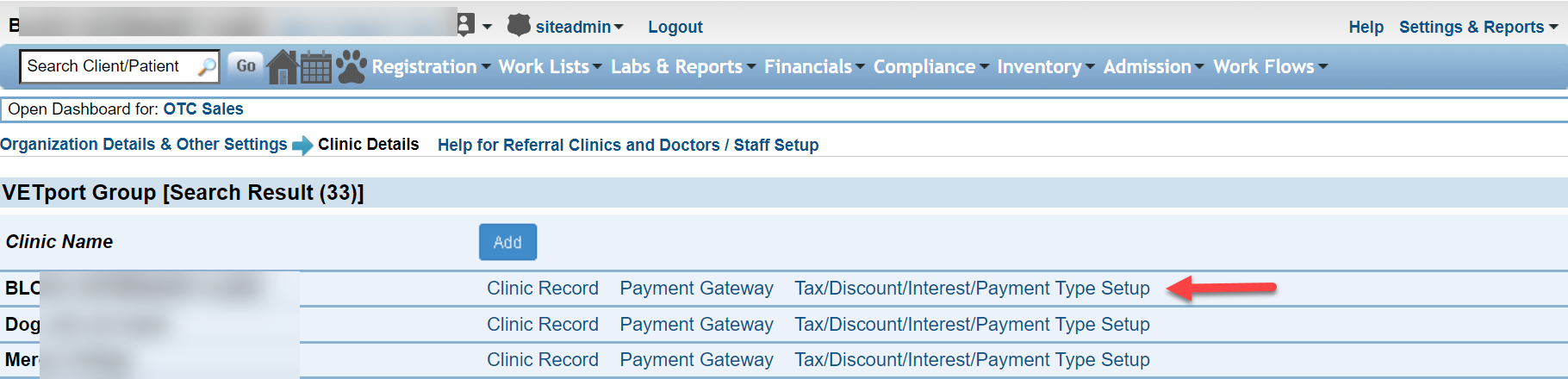Click the Logout link

(675, 27)
